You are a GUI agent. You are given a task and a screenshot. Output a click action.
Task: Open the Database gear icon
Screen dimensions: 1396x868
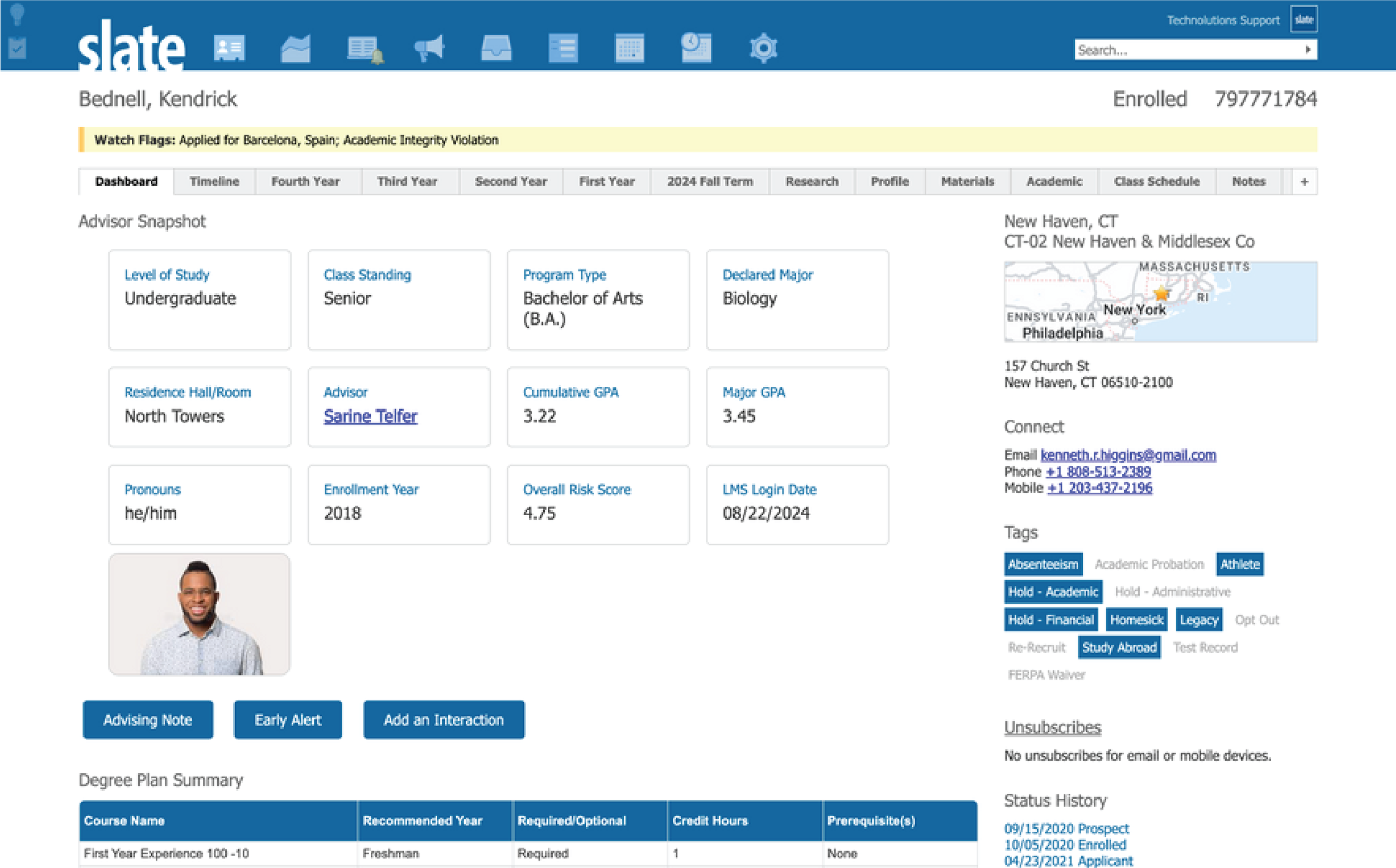764,49
